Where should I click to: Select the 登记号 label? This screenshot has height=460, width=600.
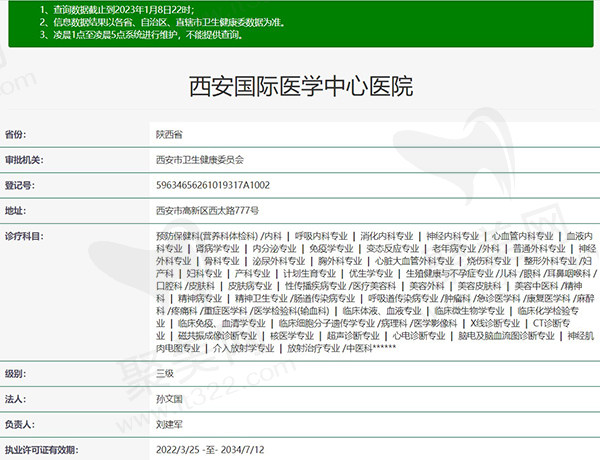click(20, 185)
